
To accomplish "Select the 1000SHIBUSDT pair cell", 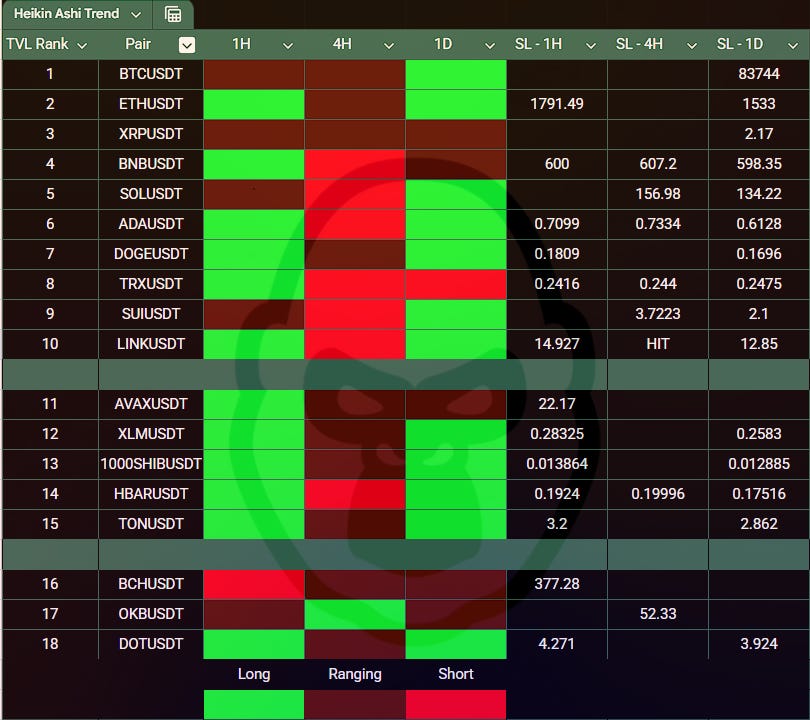I will [x=151, y=464].
